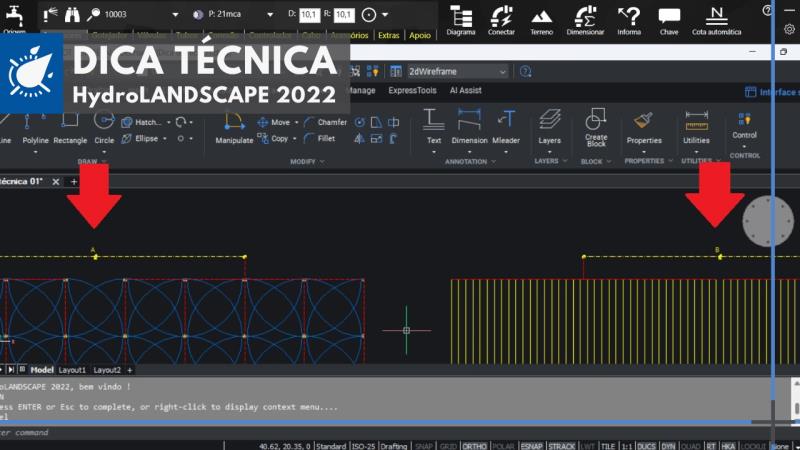Expand the BLOCK panel

(x=595, y=161)
